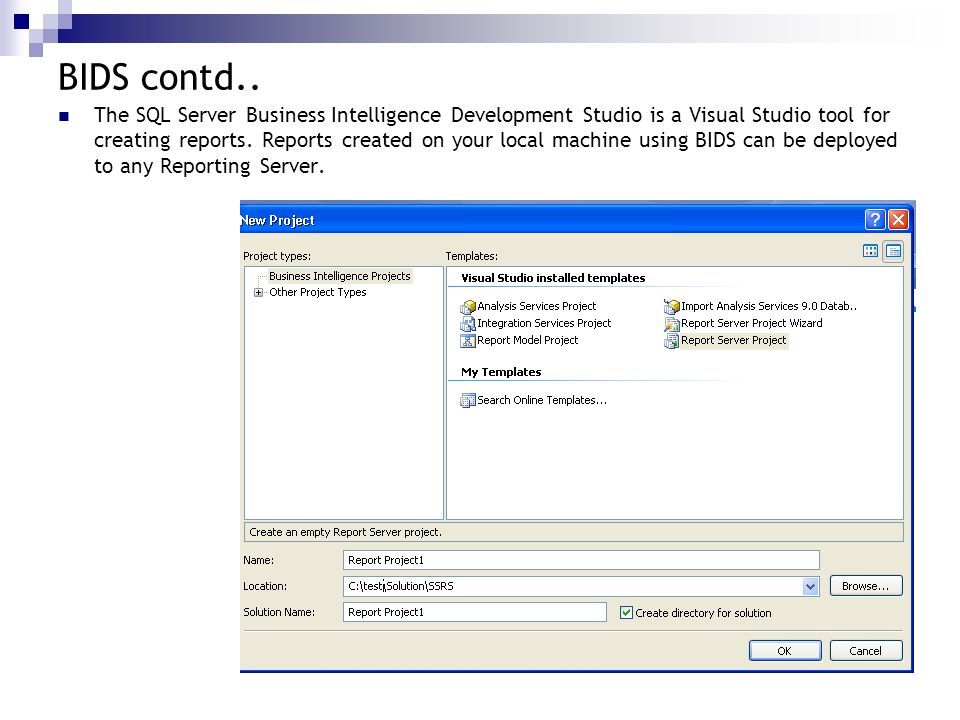Select Analysis Services Project template text

(x=536, y=306)
